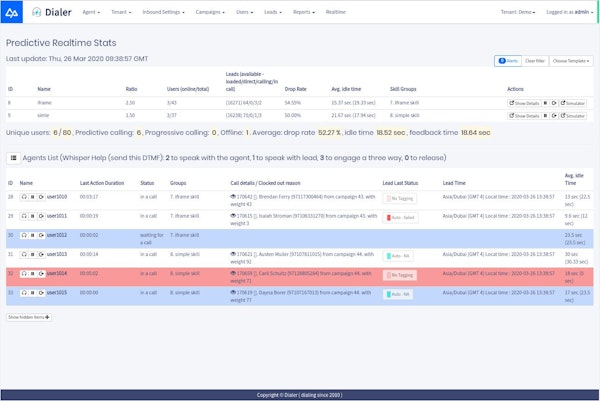Click the Clear filter button
Image resolution: width=600 pixels, height=401 pixels.
(535, 61)
